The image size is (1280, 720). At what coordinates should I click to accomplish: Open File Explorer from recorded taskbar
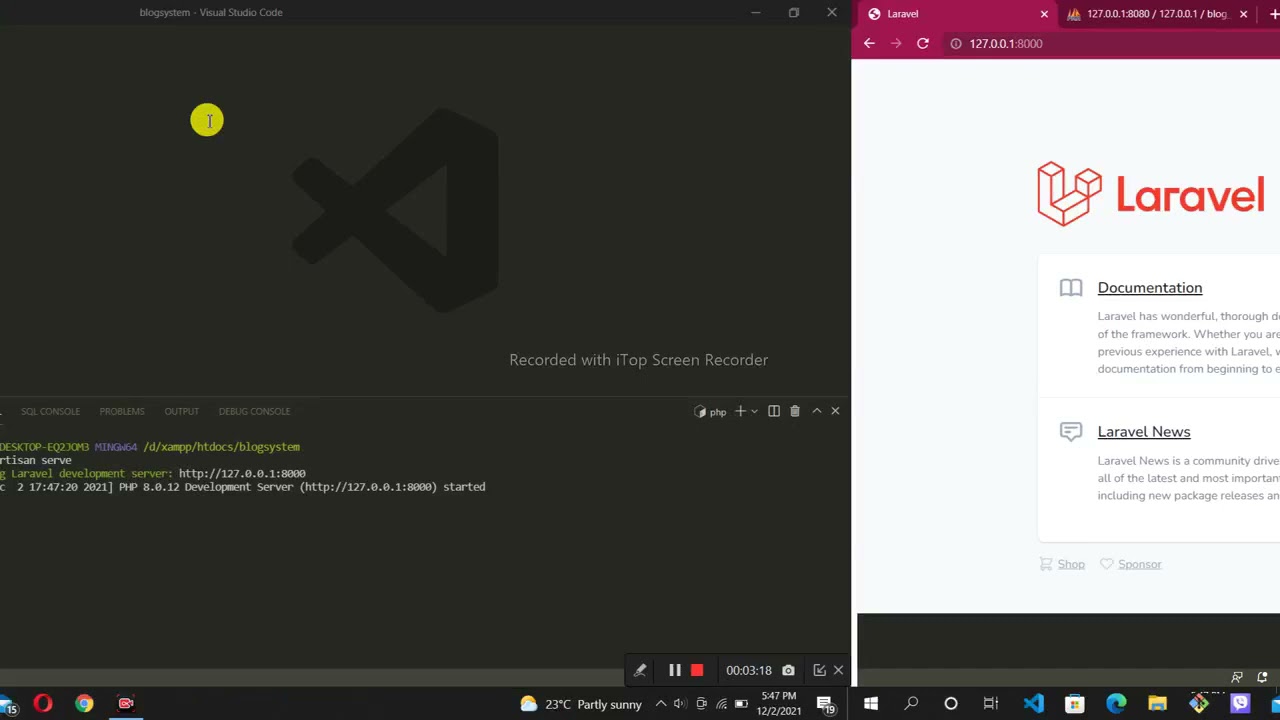1157,704
